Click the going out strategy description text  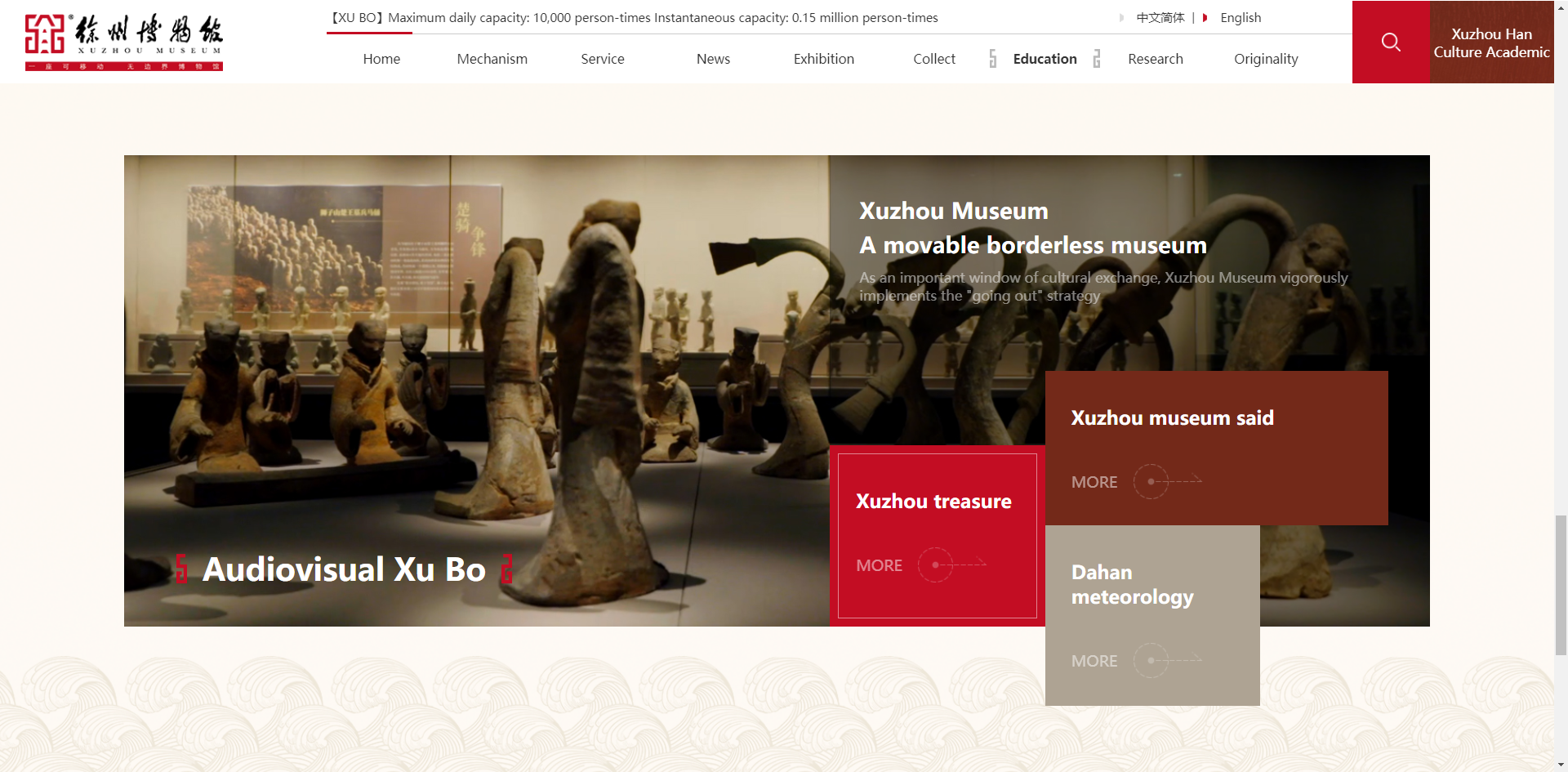1103,287
